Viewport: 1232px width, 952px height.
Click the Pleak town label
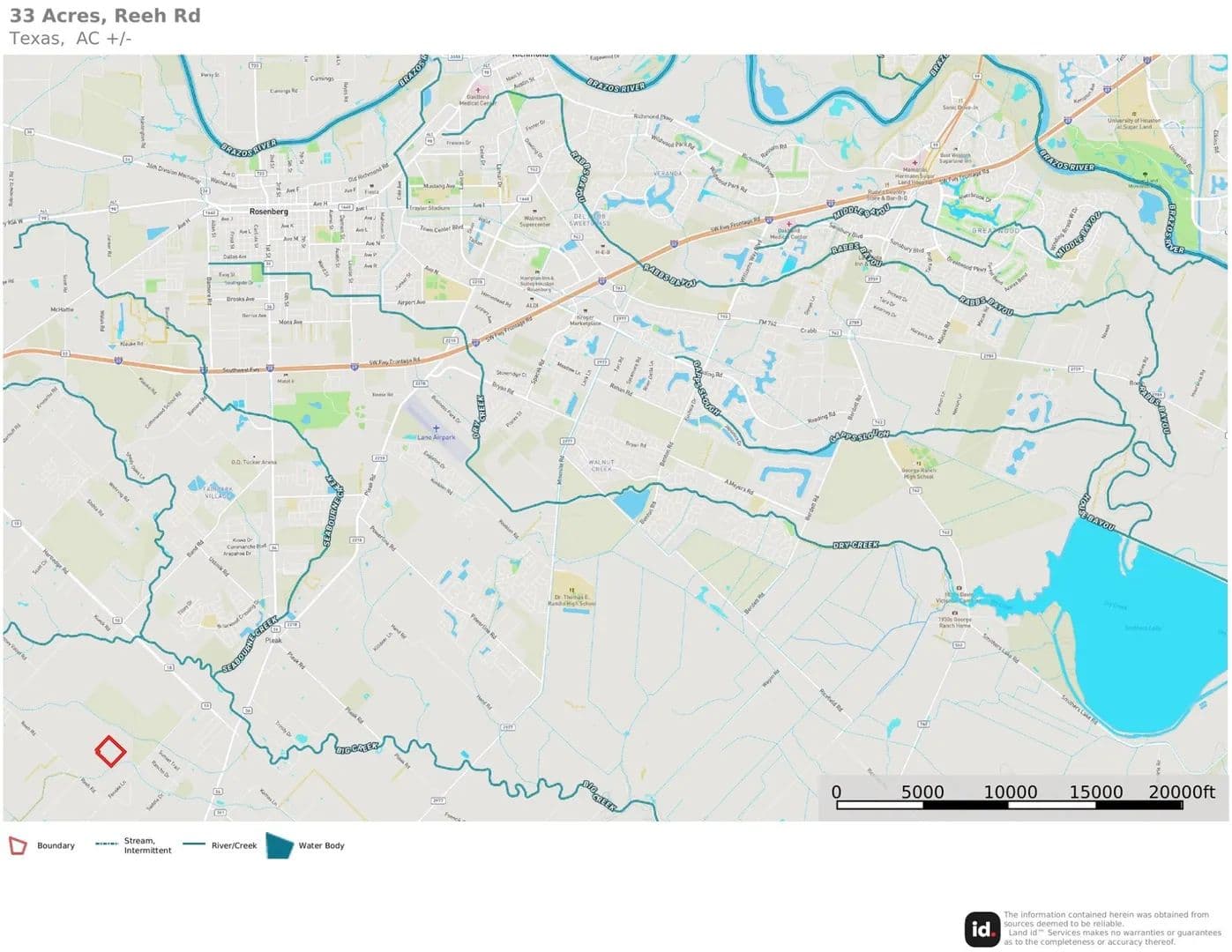(x=273, y=640)
